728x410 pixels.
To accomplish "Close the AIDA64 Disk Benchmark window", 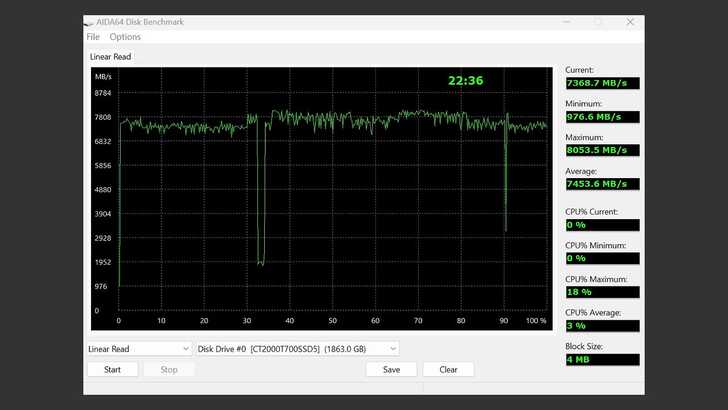I will (x=629, y=22).
